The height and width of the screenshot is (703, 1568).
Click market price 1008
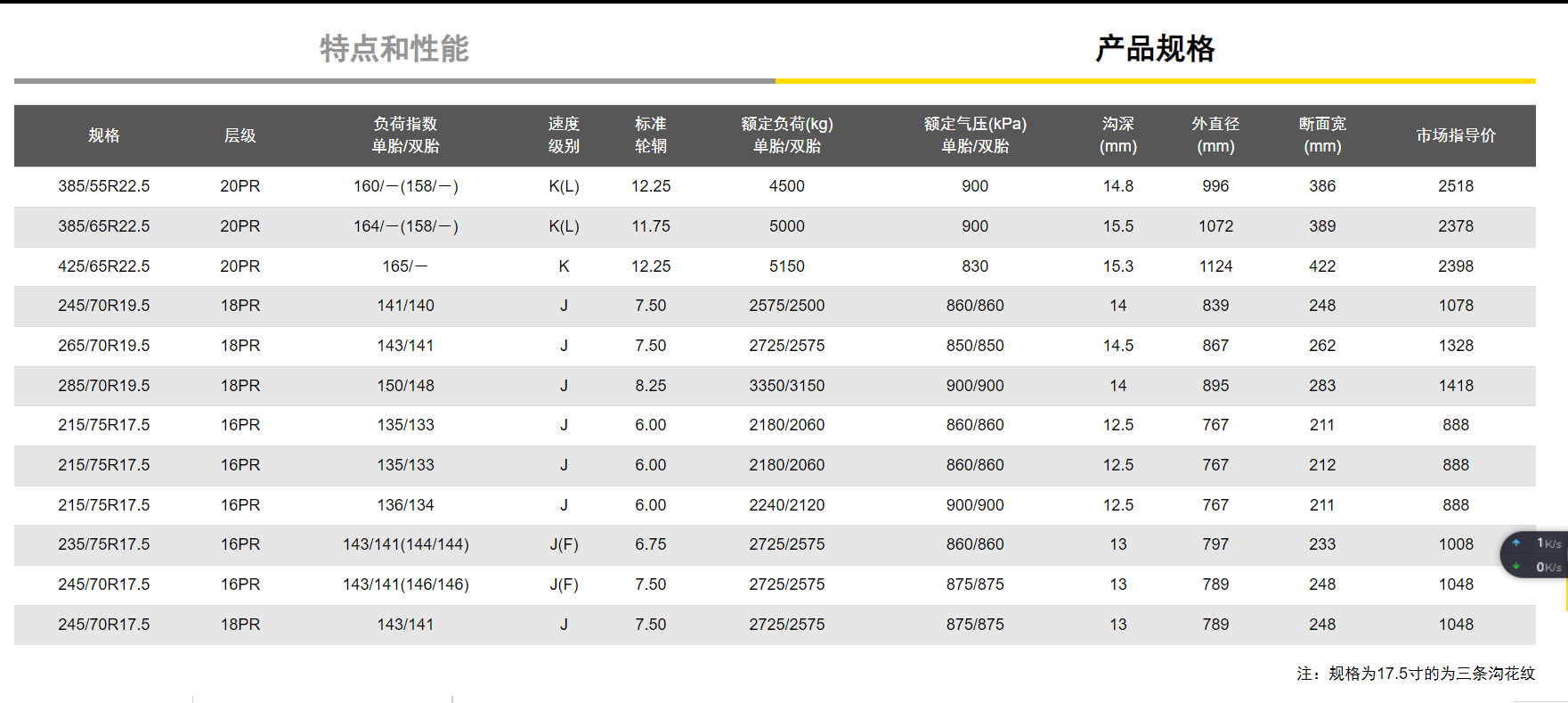1456,544
